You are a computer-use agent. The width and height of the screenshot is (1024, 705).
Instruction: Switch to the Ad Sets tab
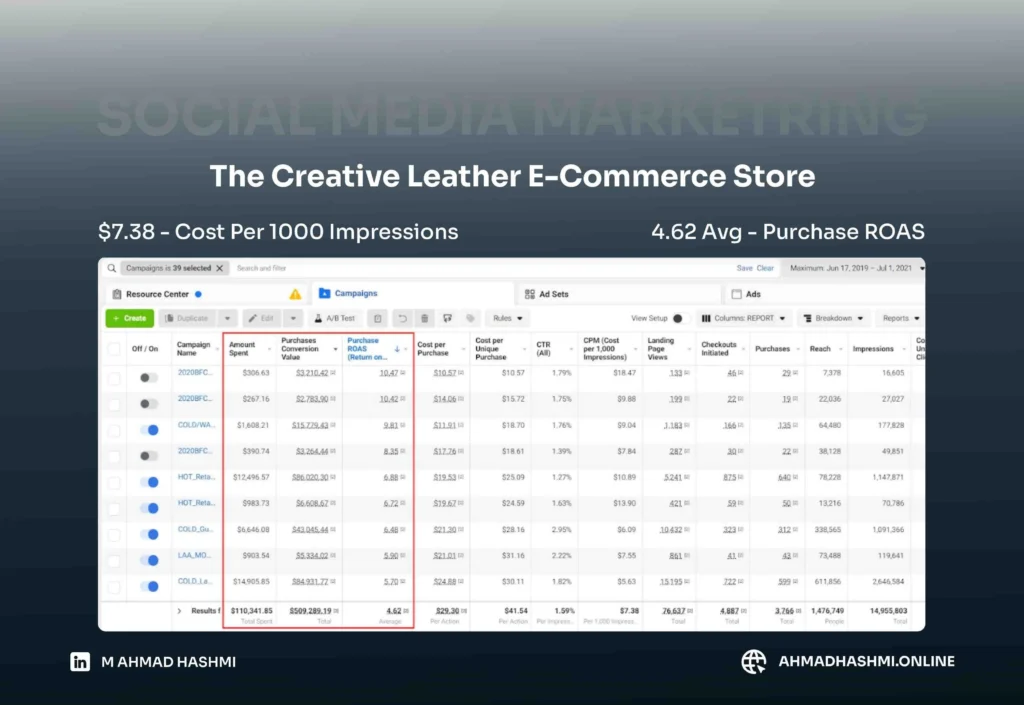click(x=552, y=294)
